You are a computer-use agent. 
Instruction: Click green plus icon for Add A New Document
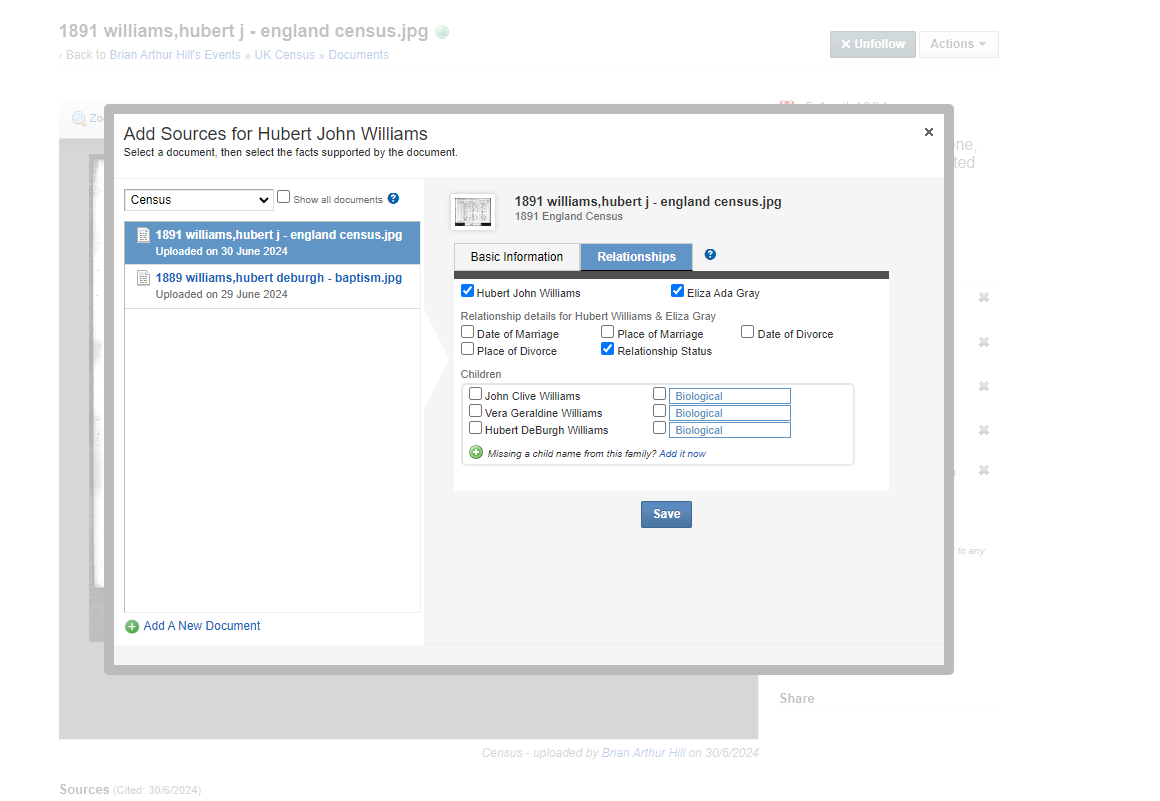[x=132, y=627]
